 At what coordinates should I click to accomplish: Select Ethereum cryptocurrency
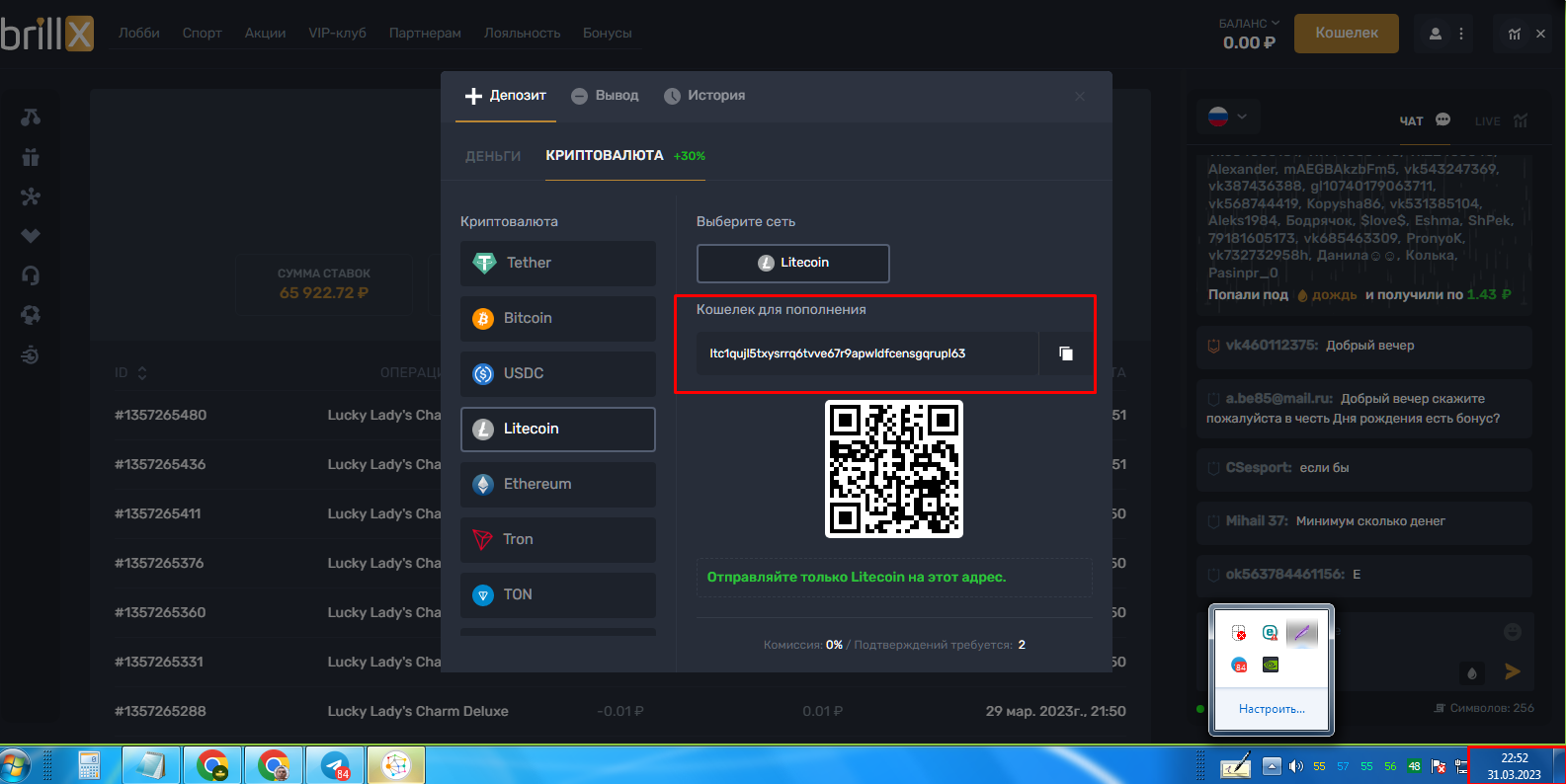[x=558, y=484]
